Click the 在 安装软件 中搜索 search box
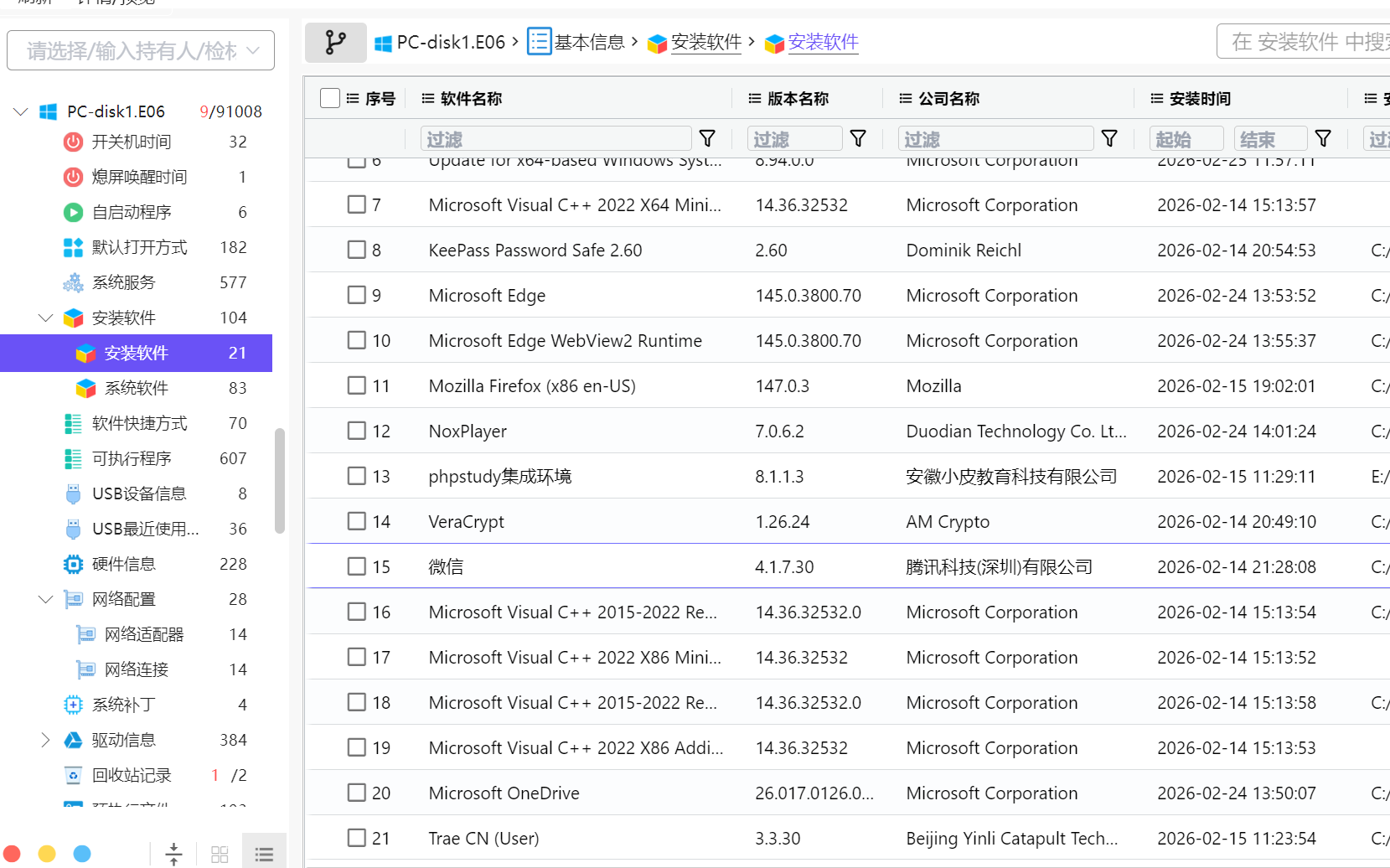This screenshot has width=1390, height=868. pyautogui.click(x=1303, y=41)
